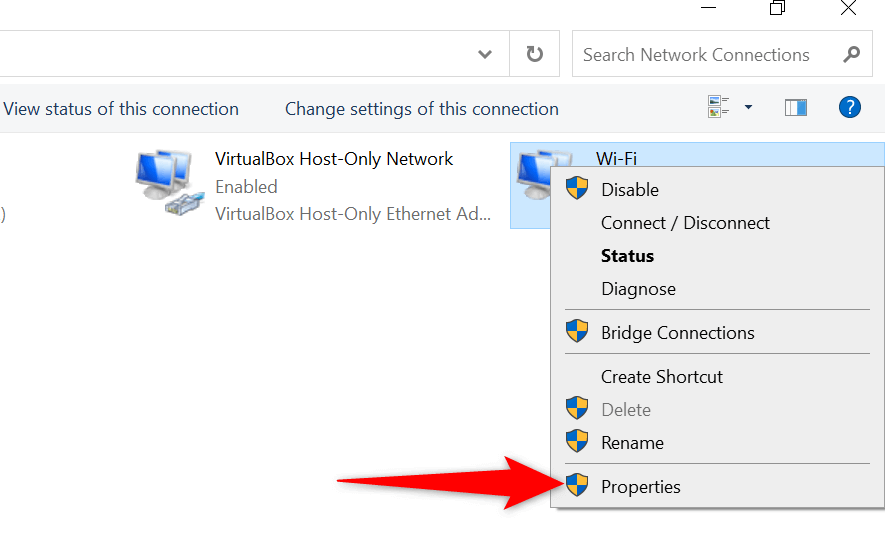885x536 pixels.
Task: Click the search magnifier icon
Action: [852, 54]
